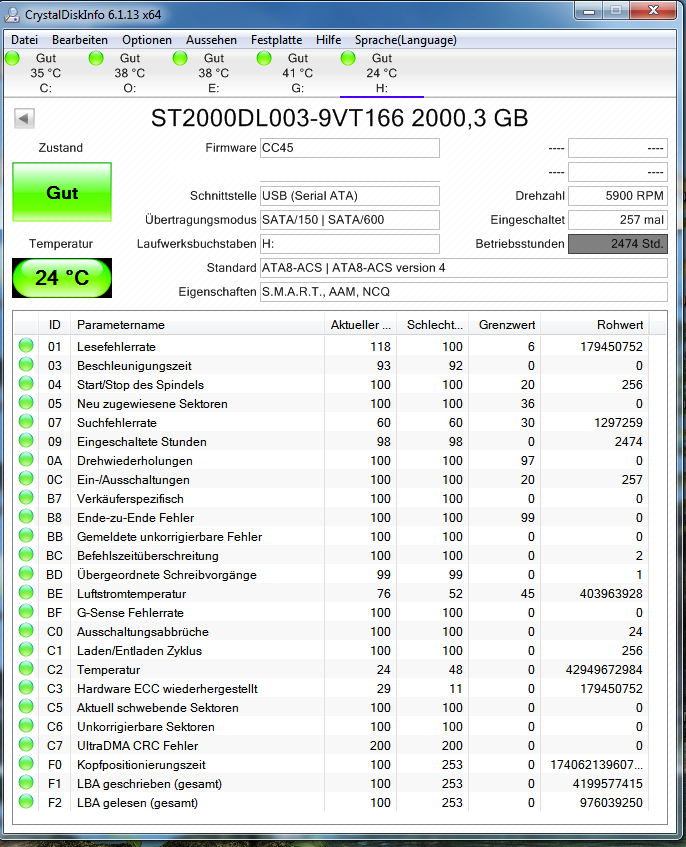Open the Optionen menu
The height and width of the screenshot is (847, 686).
(147, 40)
